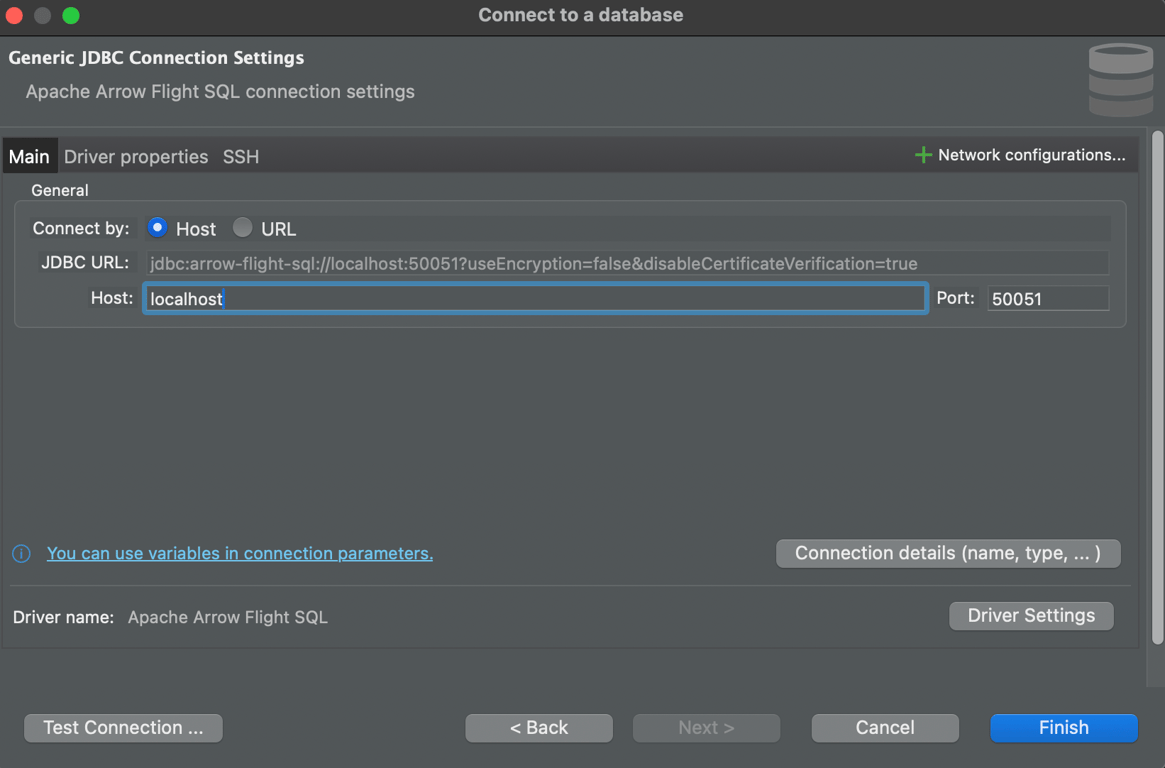Open Driver Settings
The height and width of the screenshot is (768, 1165).
1031,616
